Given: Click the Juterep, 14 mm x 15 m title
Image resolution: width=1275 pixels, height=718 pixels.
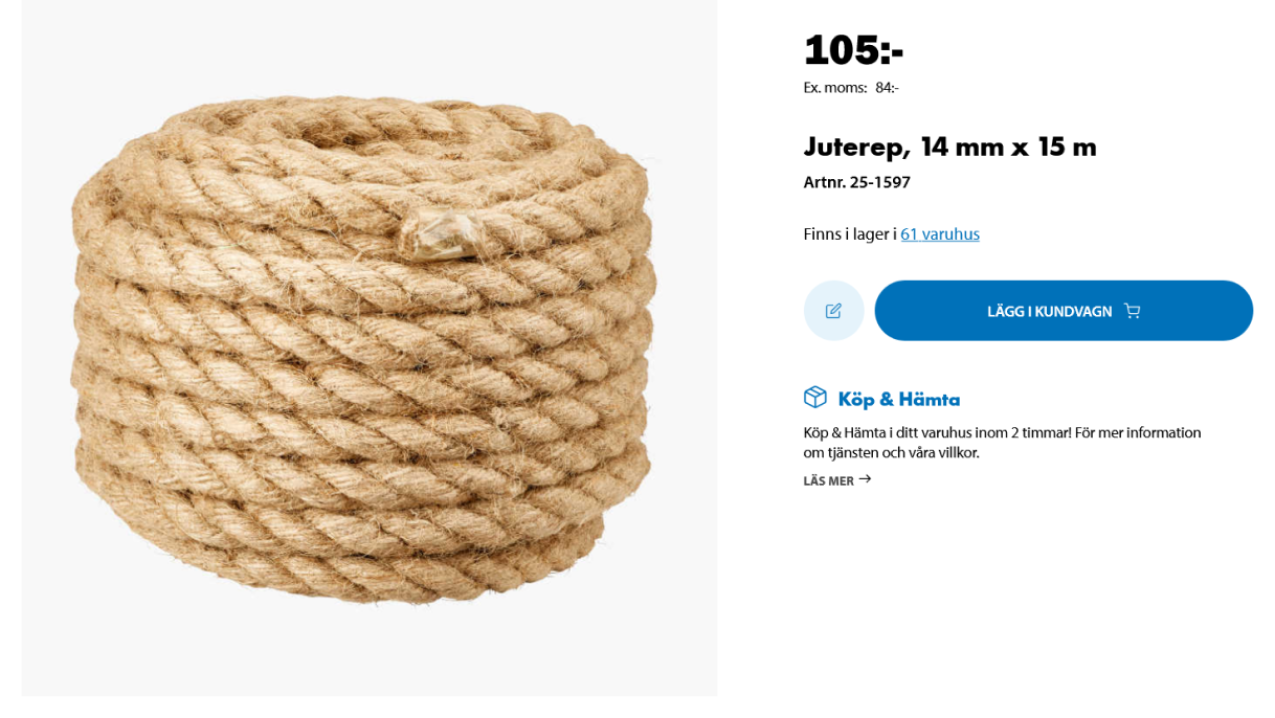Looking at the screenshot, I should coord(950,147).
